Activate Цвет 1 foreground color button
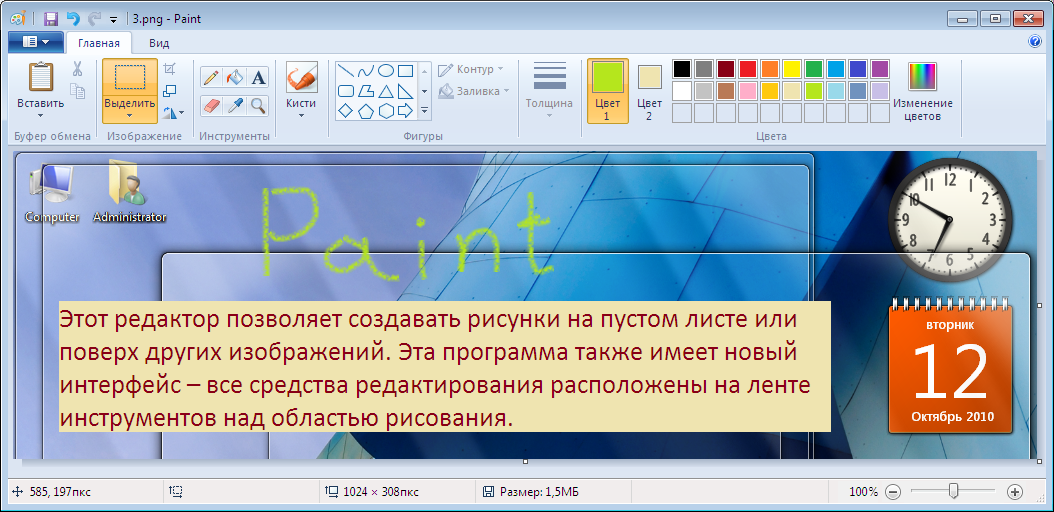The image size is (1054, 512). click(x=608, y=91)
